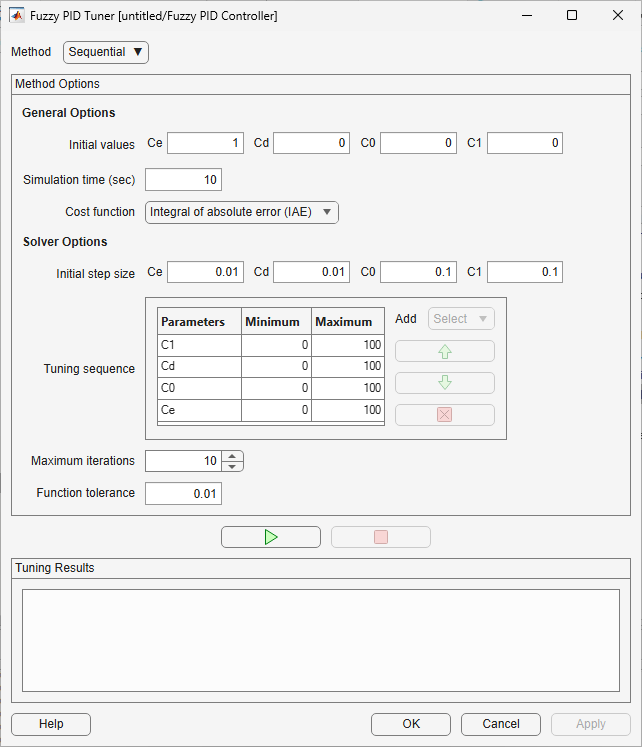Edit the C0 initial value field
This screenshot has height=747, width=642.
point(418,143)
